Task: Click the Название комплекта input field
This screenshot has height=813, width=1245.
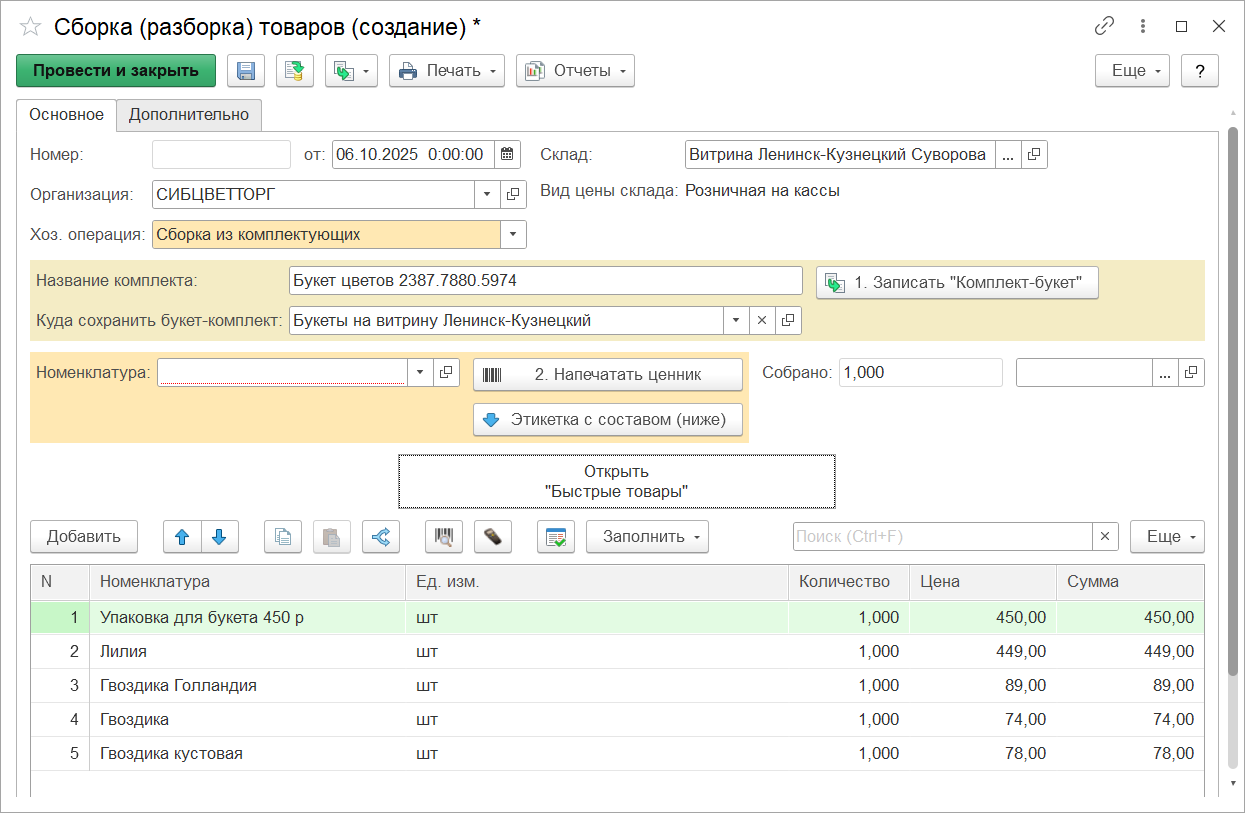Action: point(545,281)
